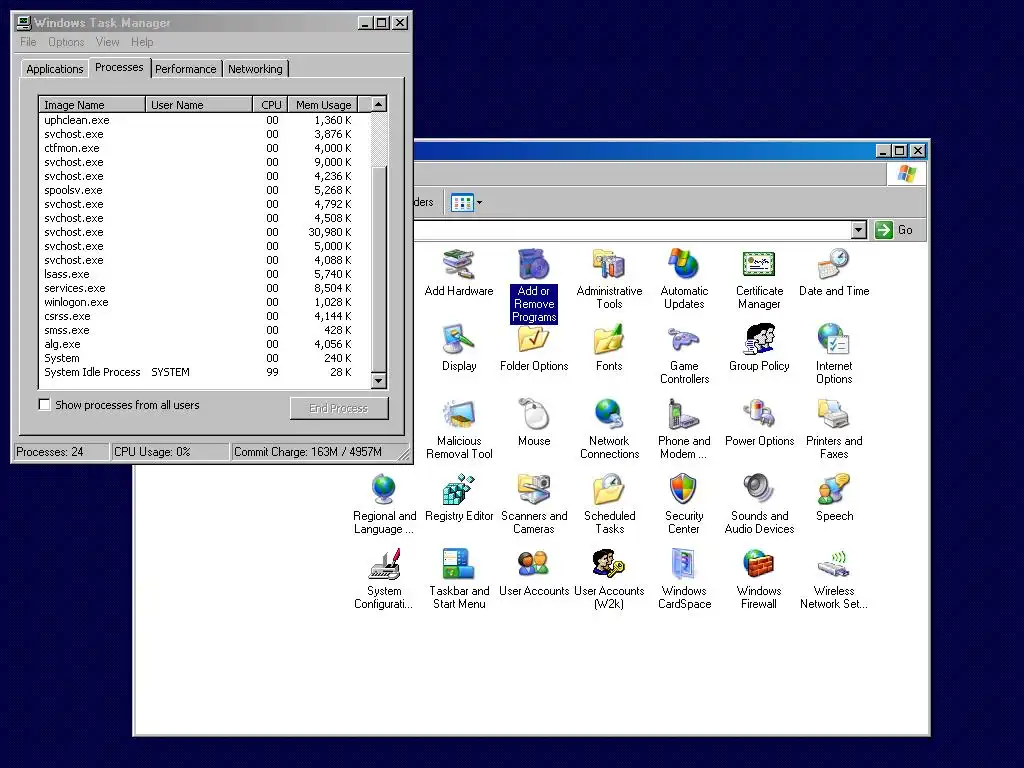Switch to the Performance tab
Viewport: 1024px width, 768px height.
point(185,69)
